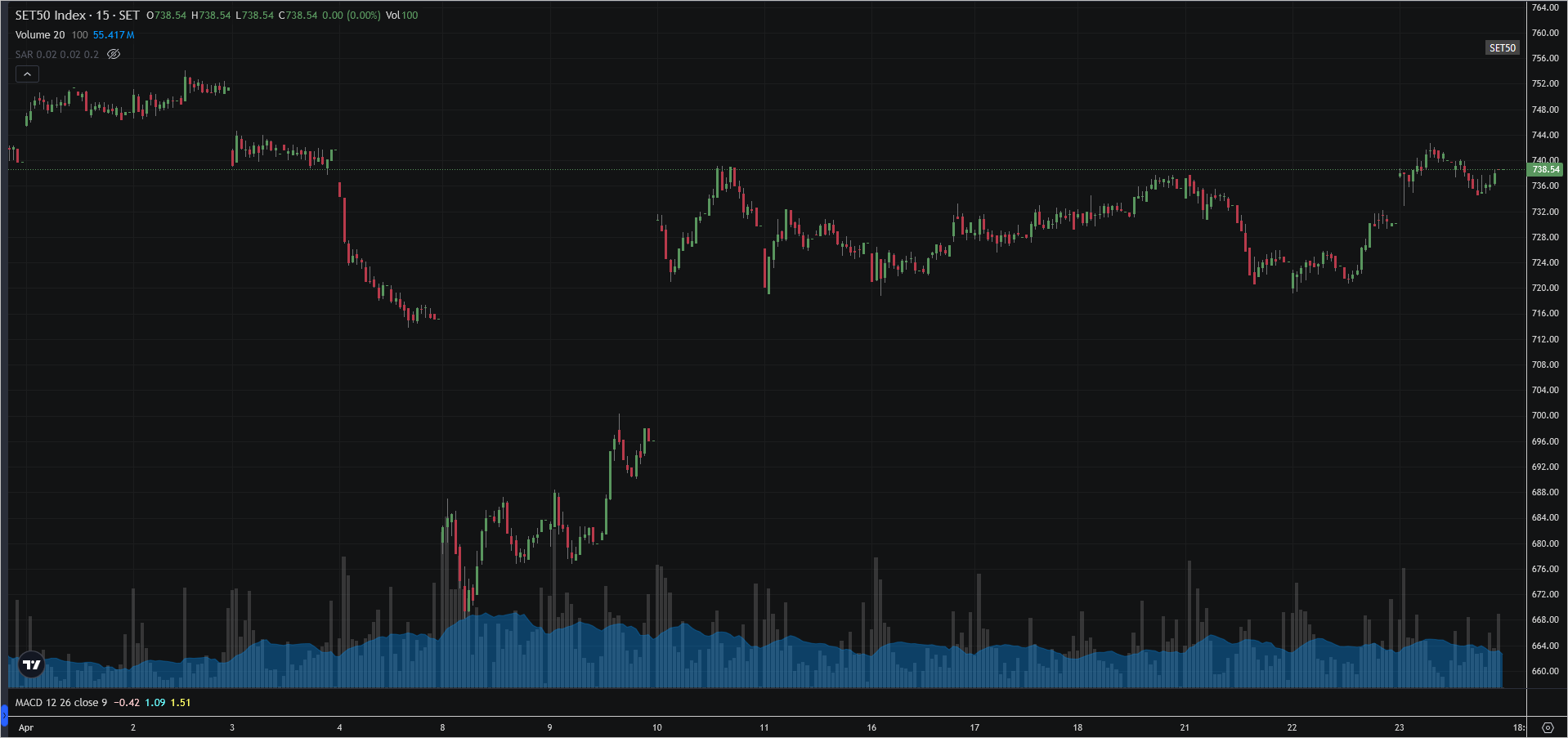Click the MACD signal value 1.51
The image size is (1568, 738).
tap(181, 703)
